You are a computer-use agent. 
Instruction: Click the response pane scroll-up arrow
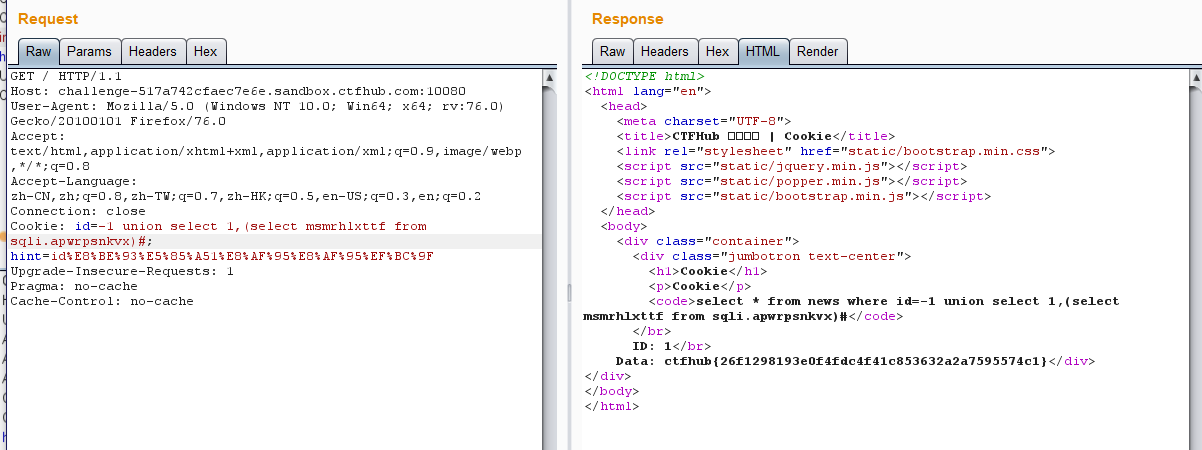tap(1194, 77)
